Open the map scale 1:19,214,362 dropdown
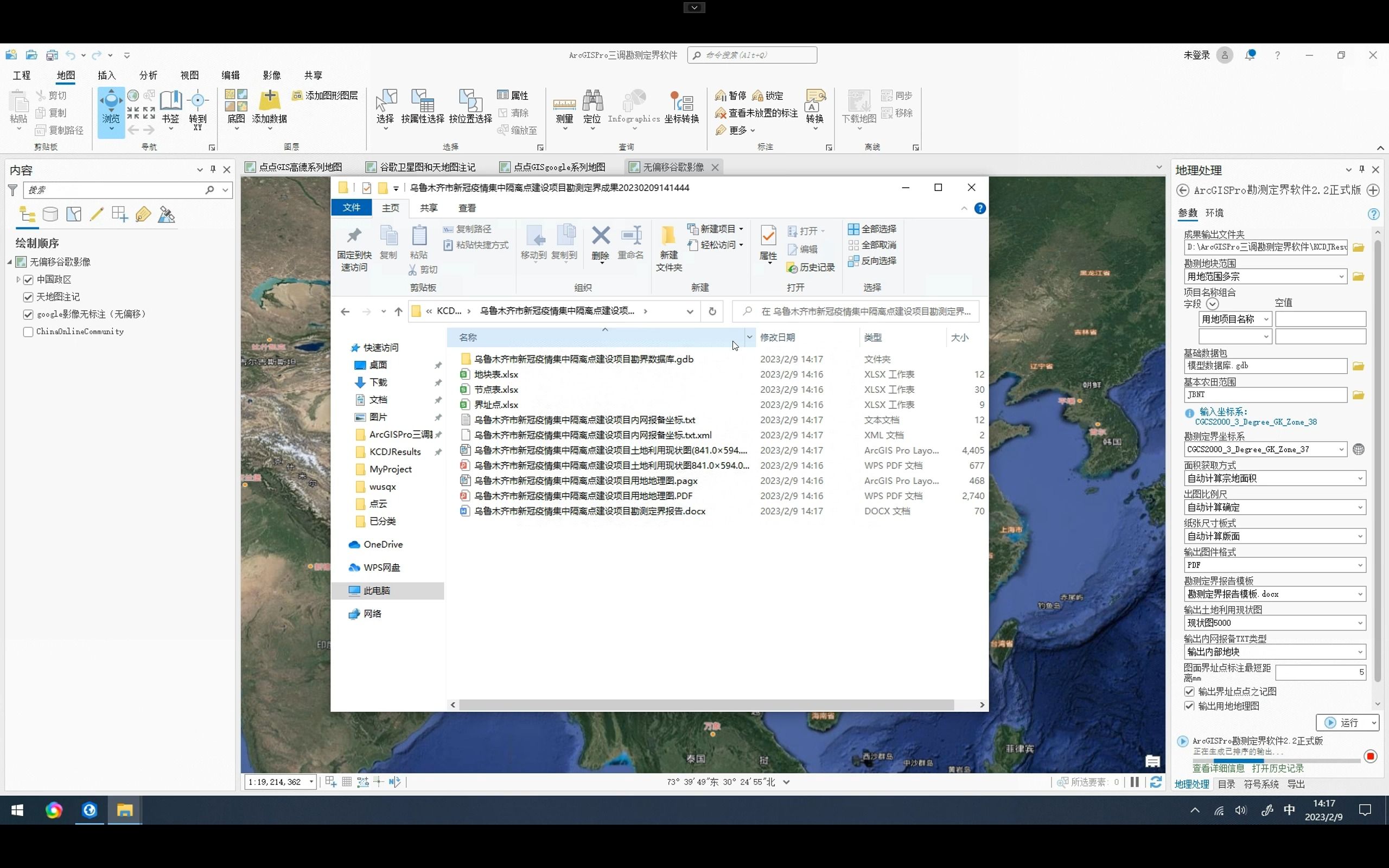This screenshot has width=1389, height=868. (311, 782)
